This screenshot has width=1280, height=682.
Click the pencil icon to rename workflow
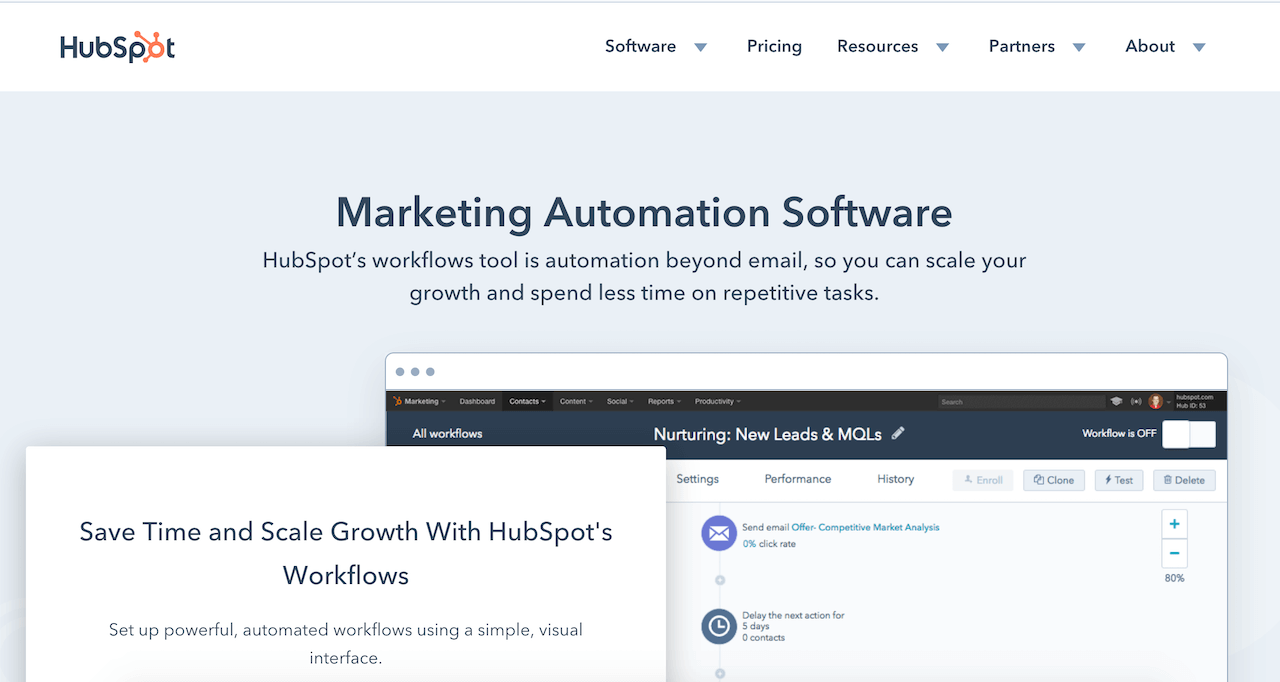coord(898,433)
